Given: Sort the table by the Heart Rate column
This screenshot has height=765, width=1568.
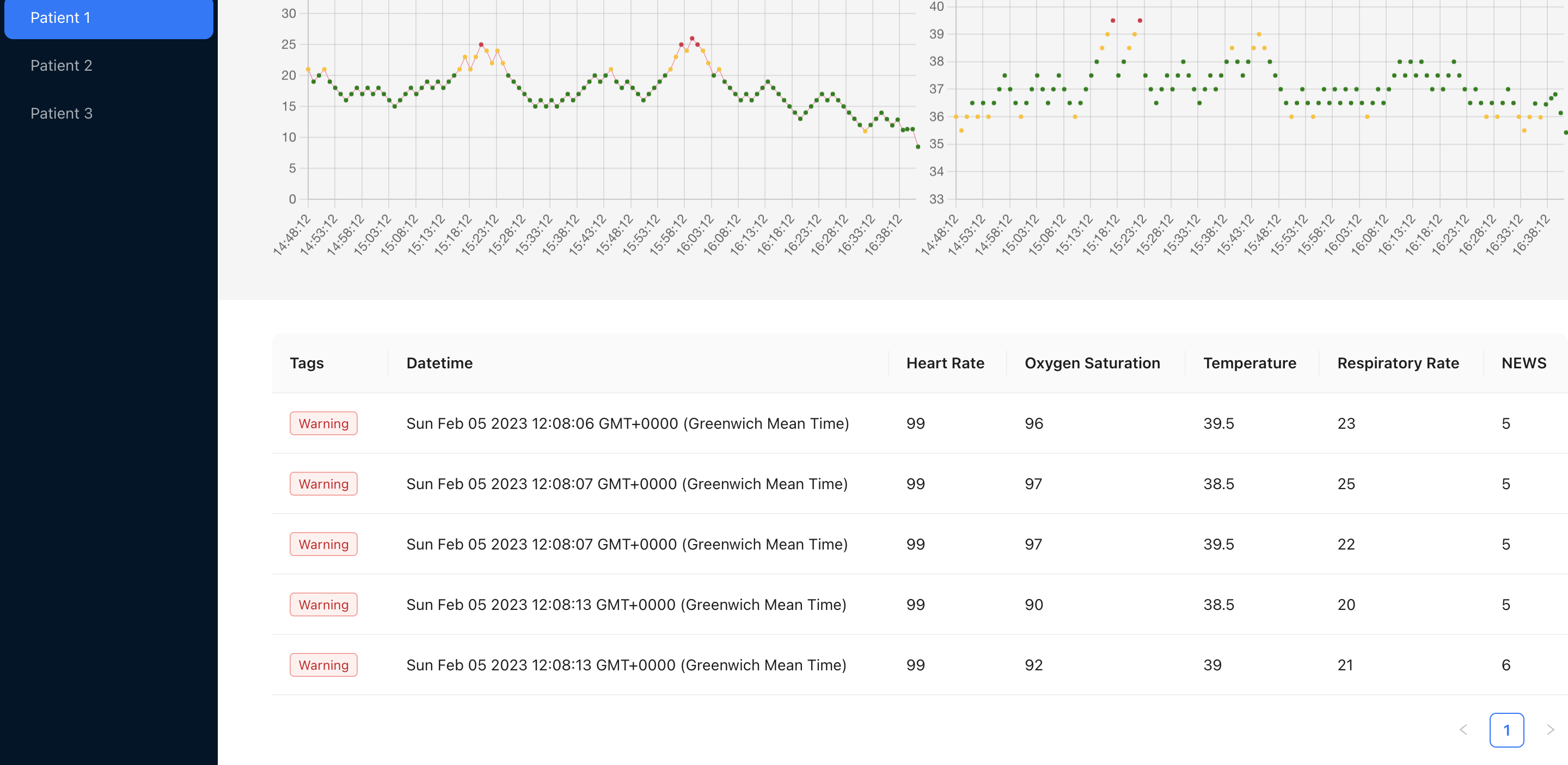Looking at the screenshot, I should click(945, 362).
